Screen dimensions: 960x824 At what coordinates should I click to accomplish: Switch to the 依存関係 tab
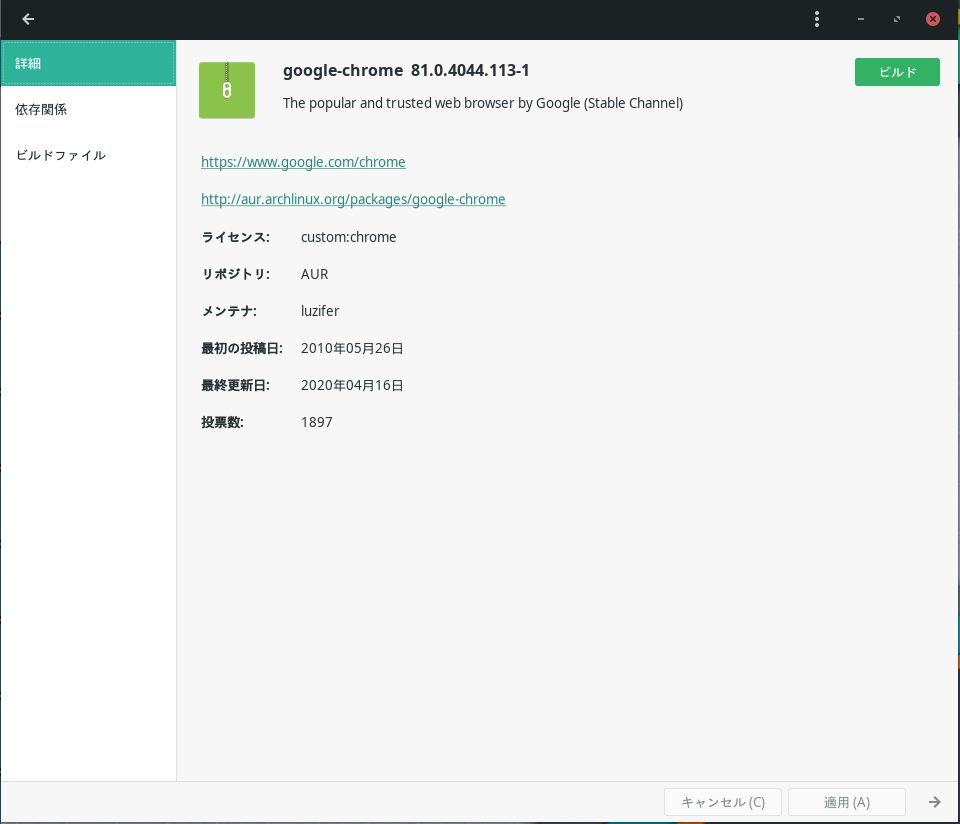[88, 110]
